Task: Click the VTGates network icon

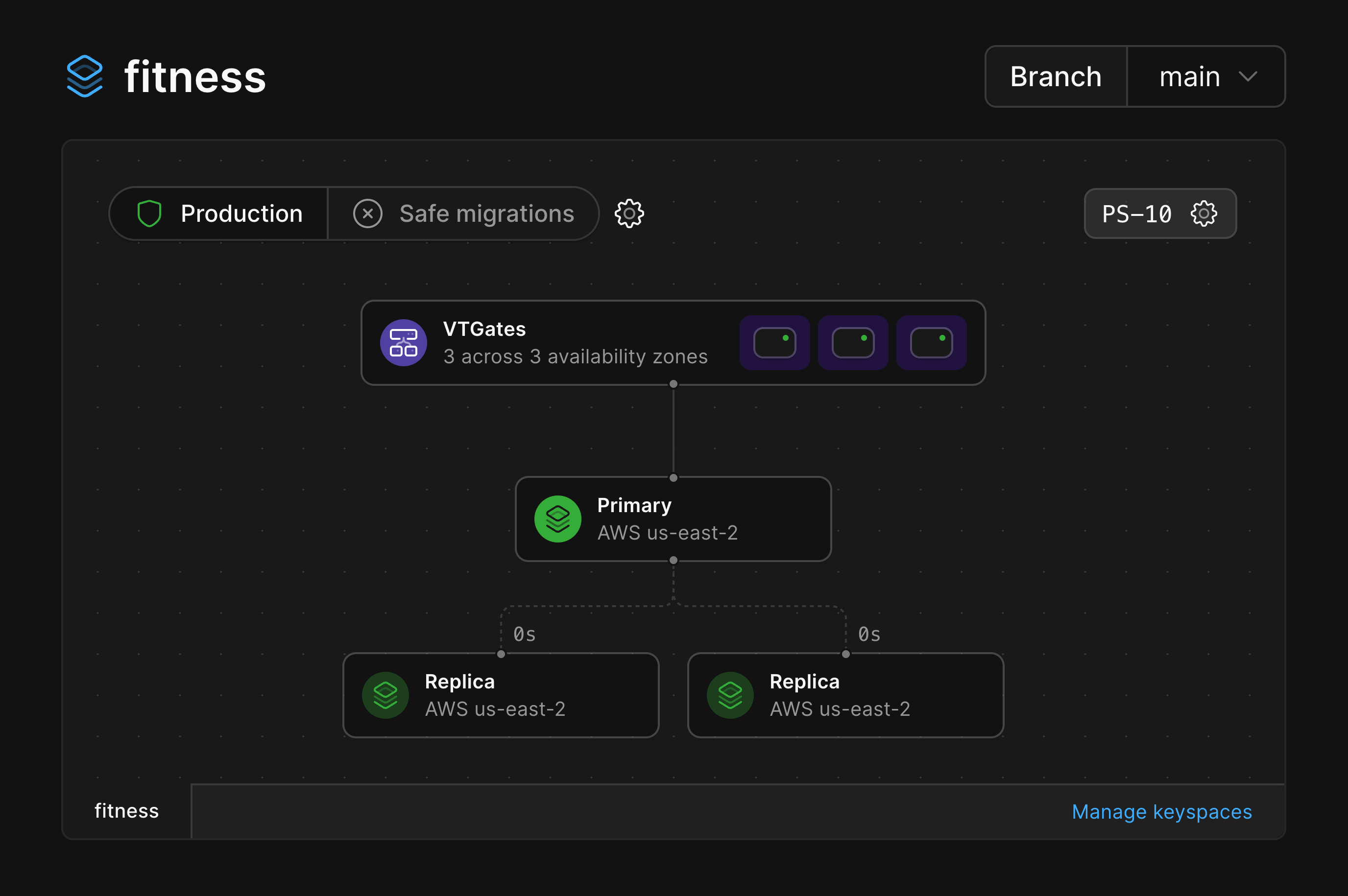Action: point(403,342)
